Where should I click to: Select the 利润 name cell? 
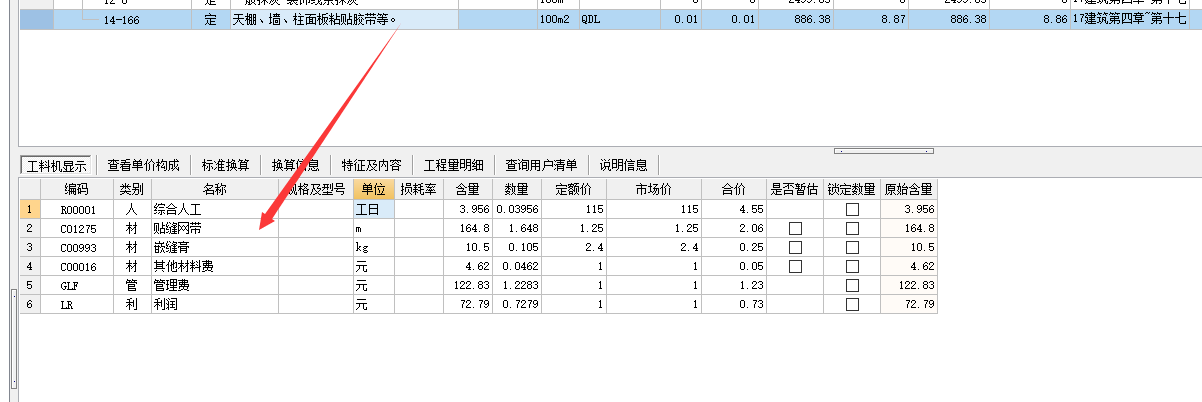[215, 304]
